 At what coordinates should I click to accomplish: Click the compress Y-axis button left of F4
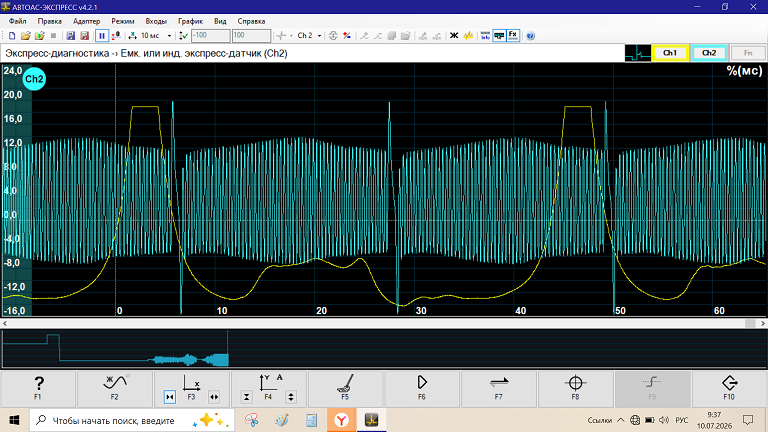[247, 397]
